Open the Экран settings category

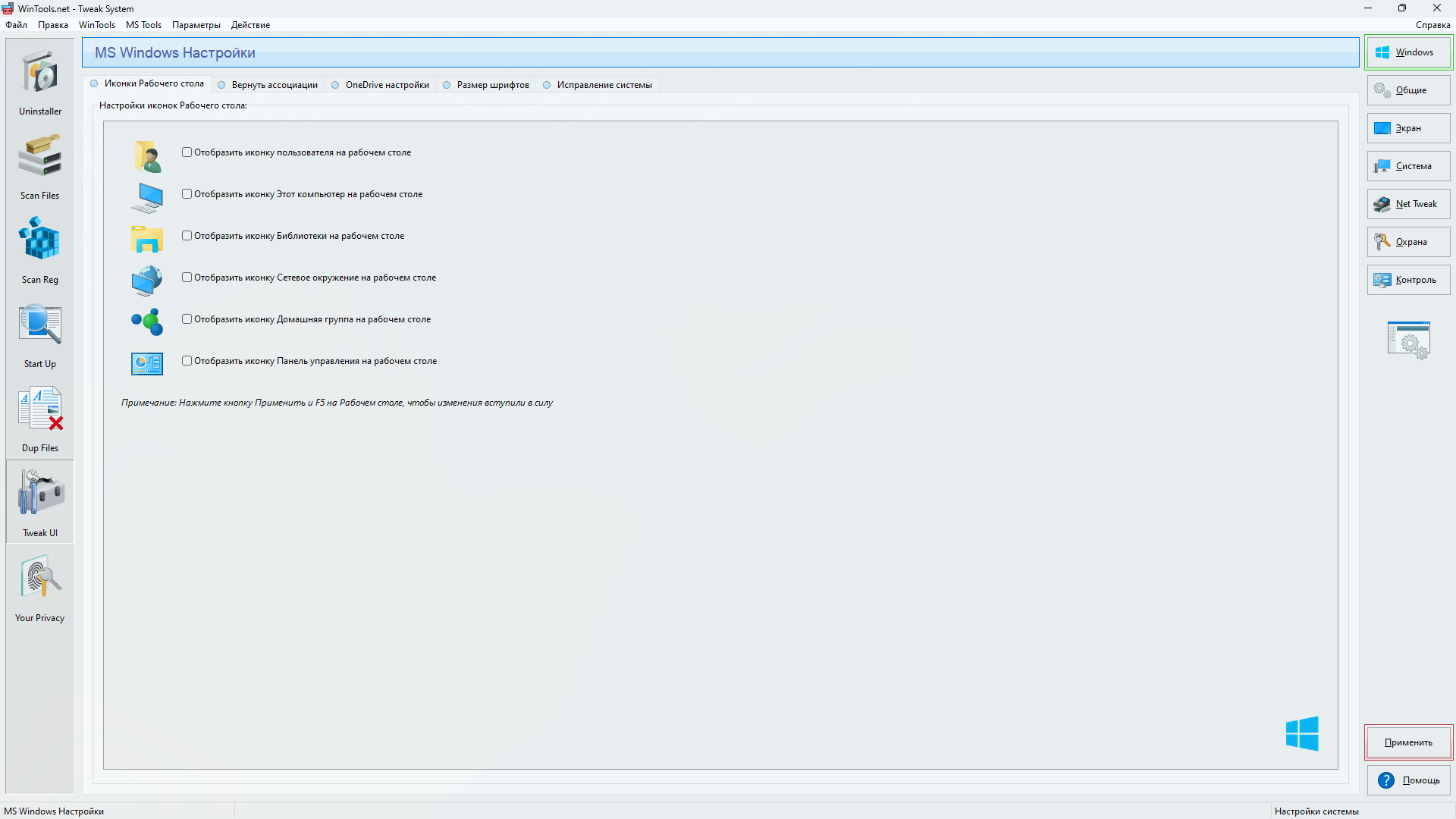click(1409, 128)
